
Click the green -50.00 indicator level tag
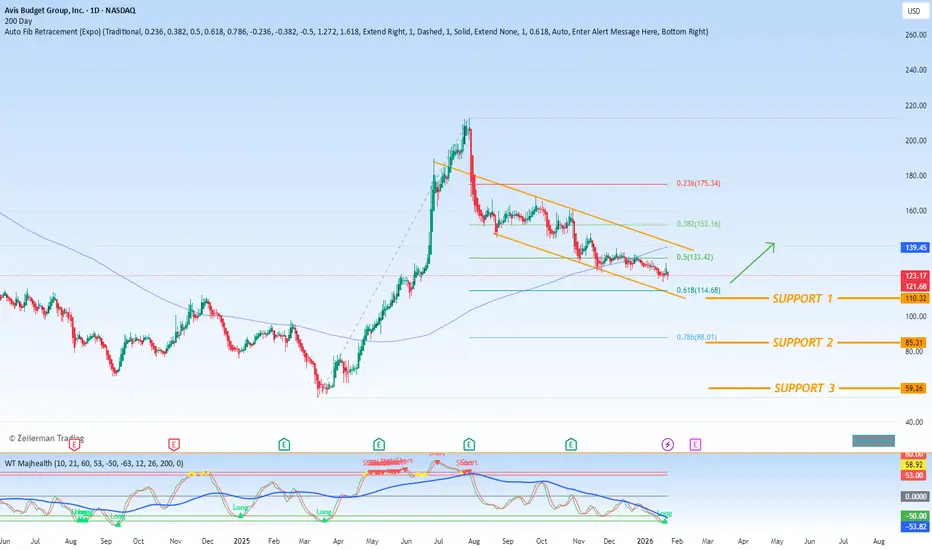915,516
